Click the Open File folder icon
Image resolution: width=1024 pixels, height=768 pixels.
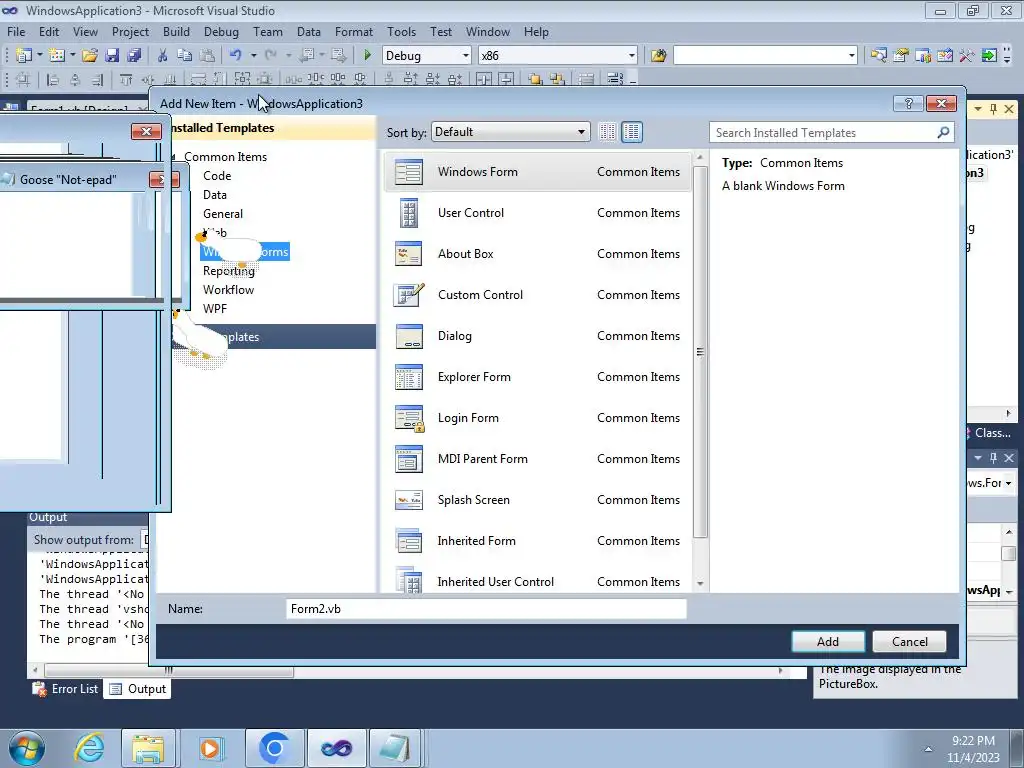coord(90,56)
